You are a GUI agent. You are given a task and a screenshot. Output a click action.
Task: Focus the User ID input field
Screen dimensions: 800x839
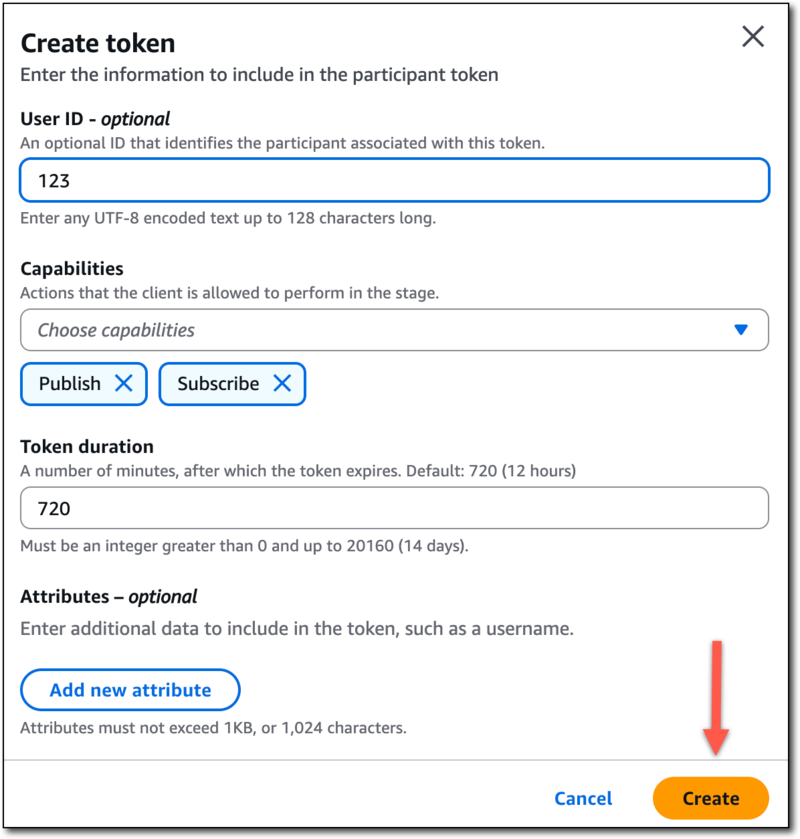tap(393, 180)
